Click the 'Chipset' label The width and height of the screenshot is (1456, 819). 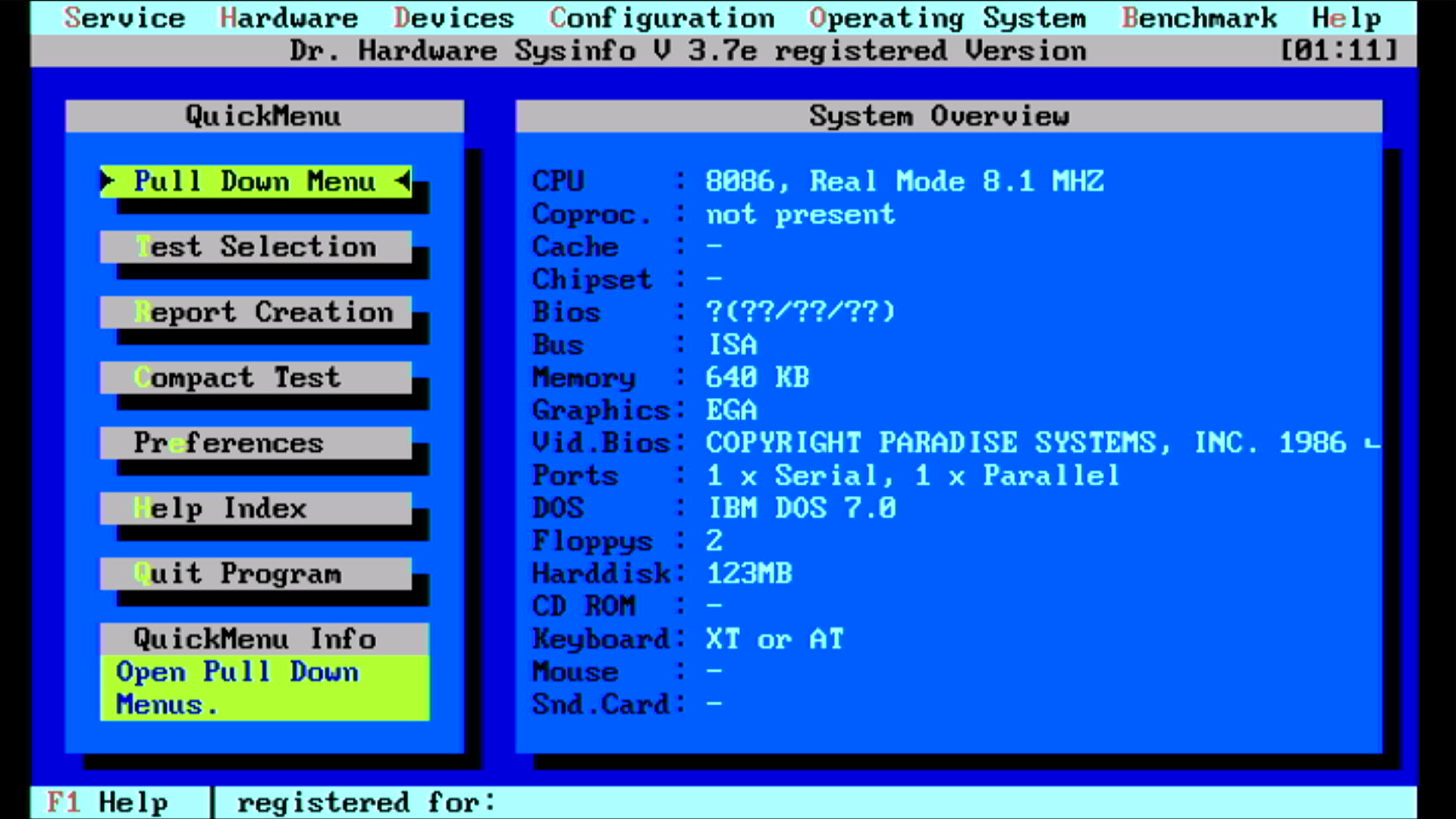(x=591, y=280)
